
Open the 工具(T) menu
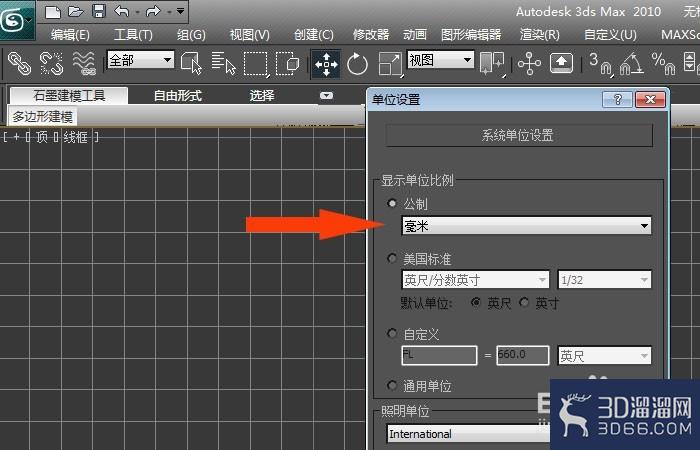pyautogui.click(x=133, y=34)
